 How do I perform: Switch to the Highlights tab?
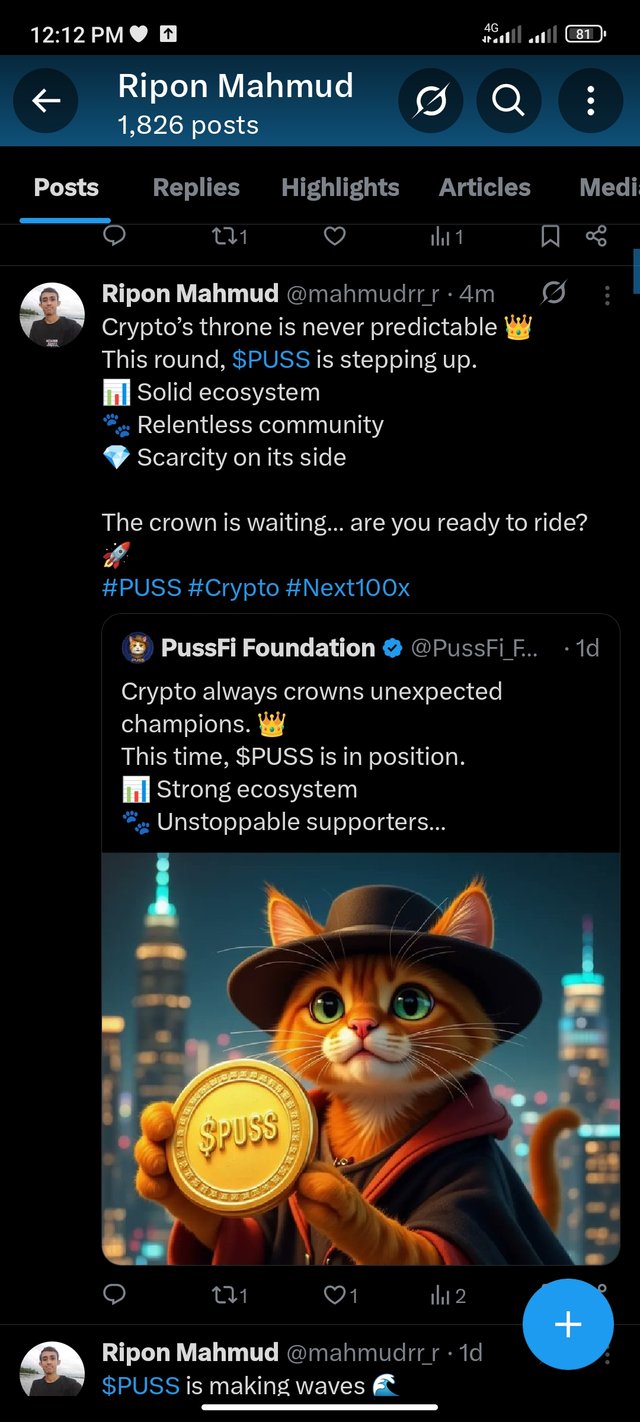[340, 187]
